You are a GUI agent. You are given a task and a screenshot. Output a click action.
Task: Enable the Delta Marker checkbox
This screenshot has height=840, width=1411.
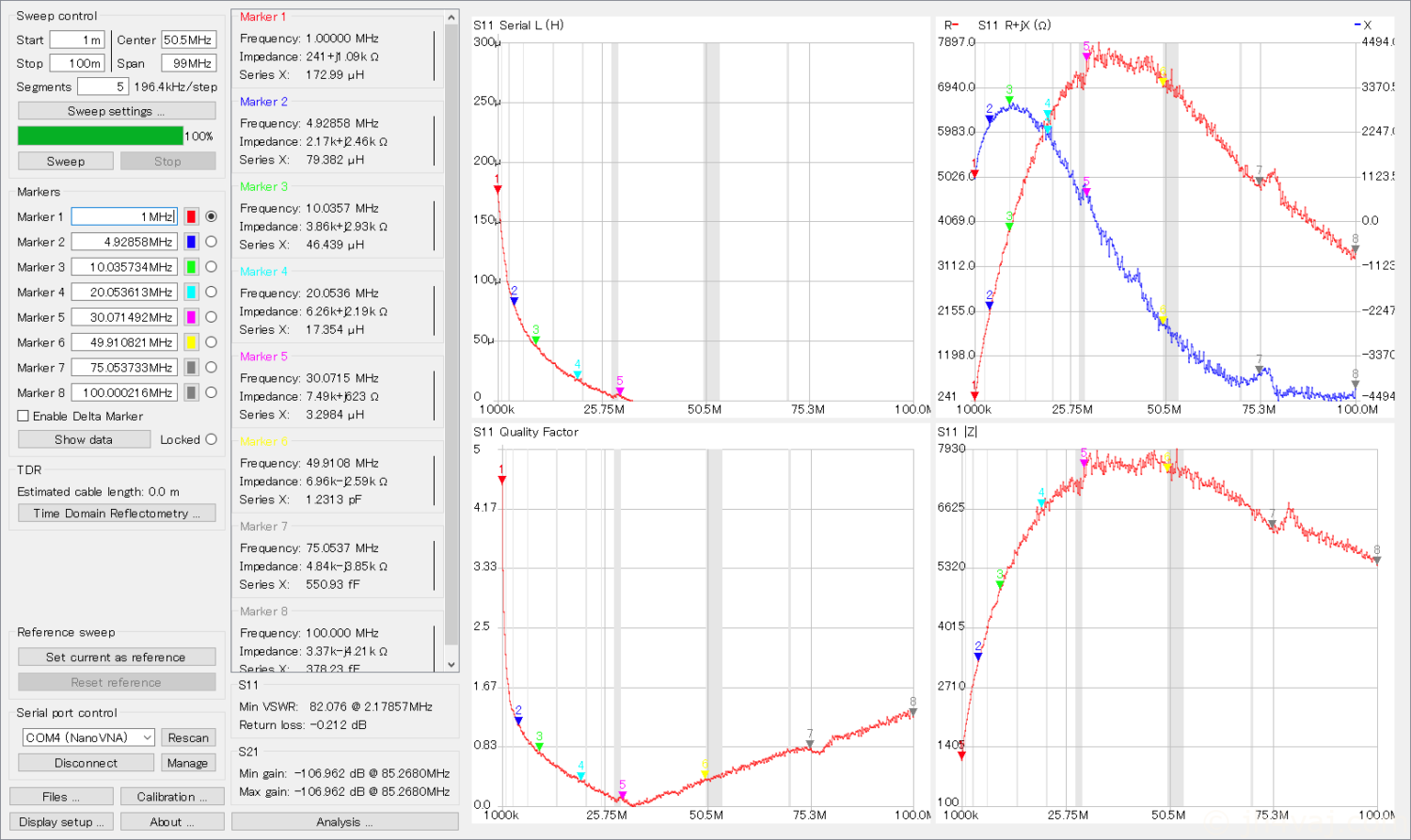pyautogui.click(x=24, y=416)
